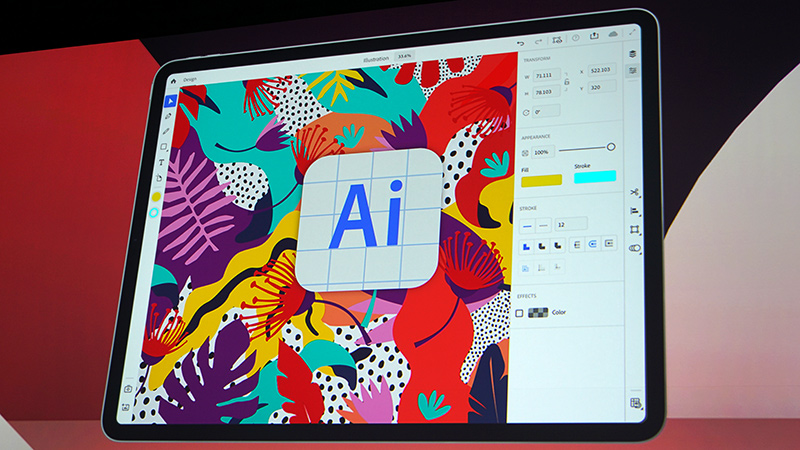This screenshot has width=800, height=450.
Task: Tap the Share export icon
Action: [x=594, y=36]
